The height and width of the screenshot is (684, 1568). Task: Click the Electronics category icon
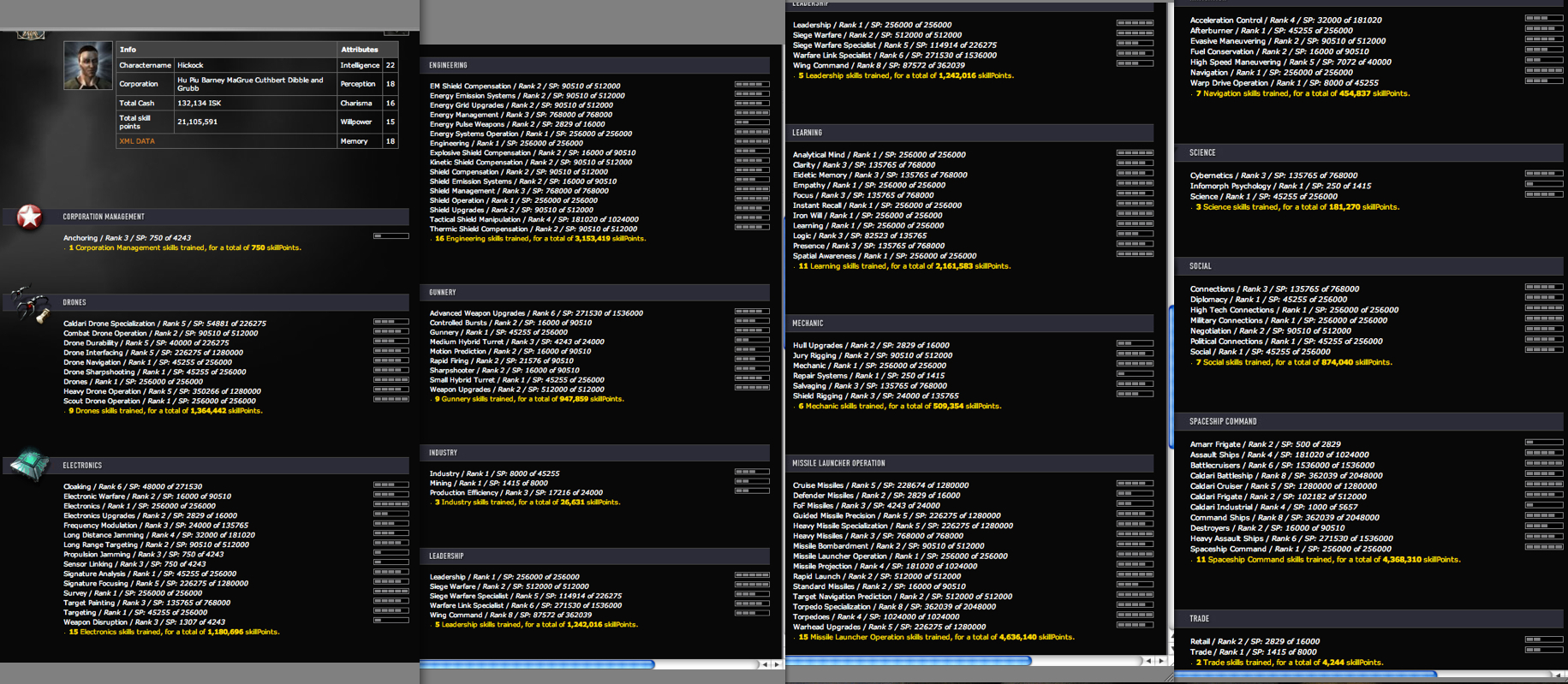click(x=30, y=465)
